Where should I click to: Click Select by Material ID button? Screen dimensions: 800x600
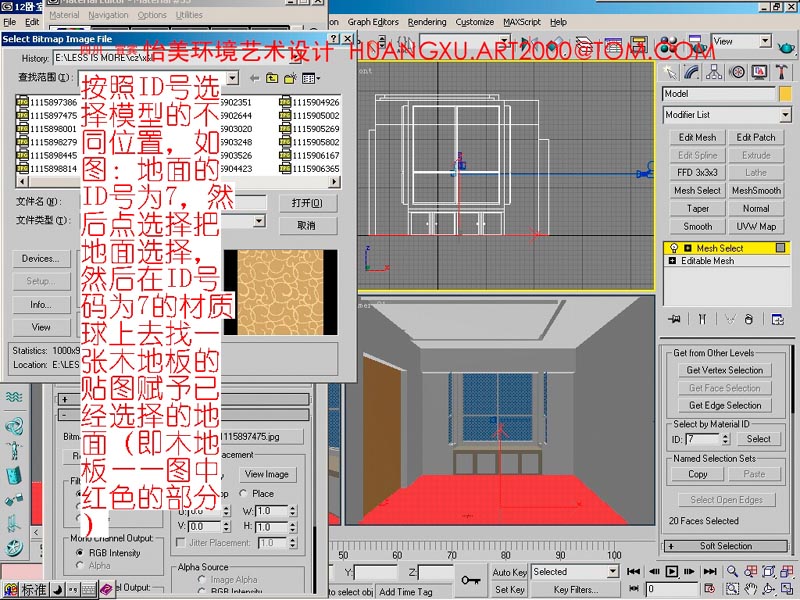click(x=758, y=439)
